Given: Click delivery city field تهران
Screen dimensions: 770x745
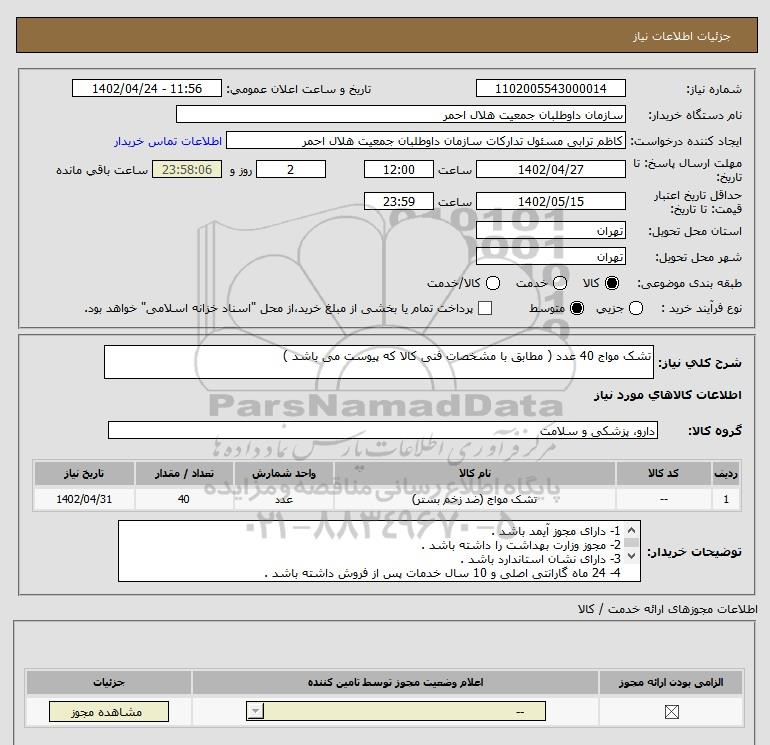Looking at the screenshot, I should click(x=550, y=256).
